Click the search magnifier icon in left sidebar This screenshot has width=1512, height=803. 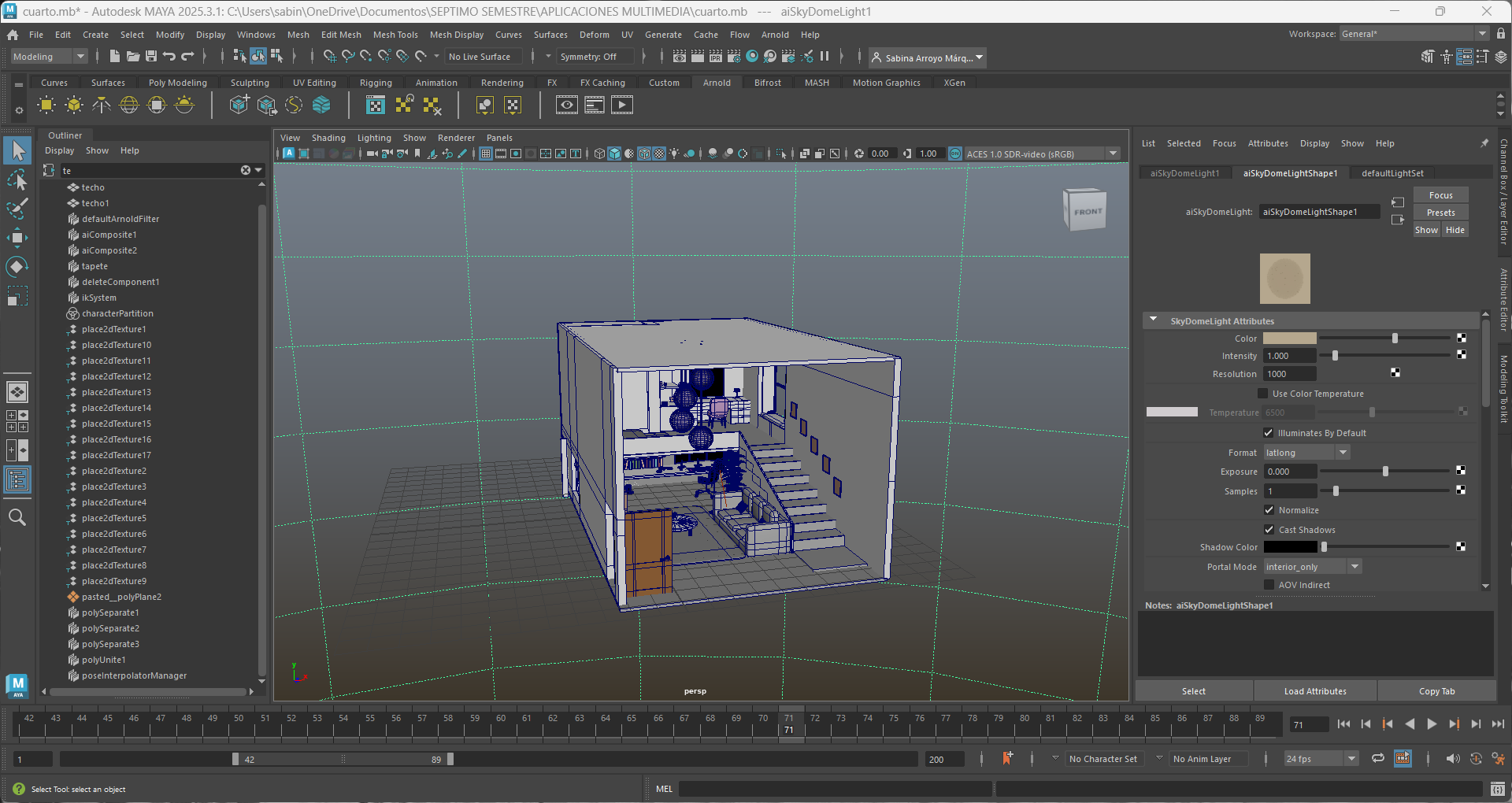click(x=17, y=517)
